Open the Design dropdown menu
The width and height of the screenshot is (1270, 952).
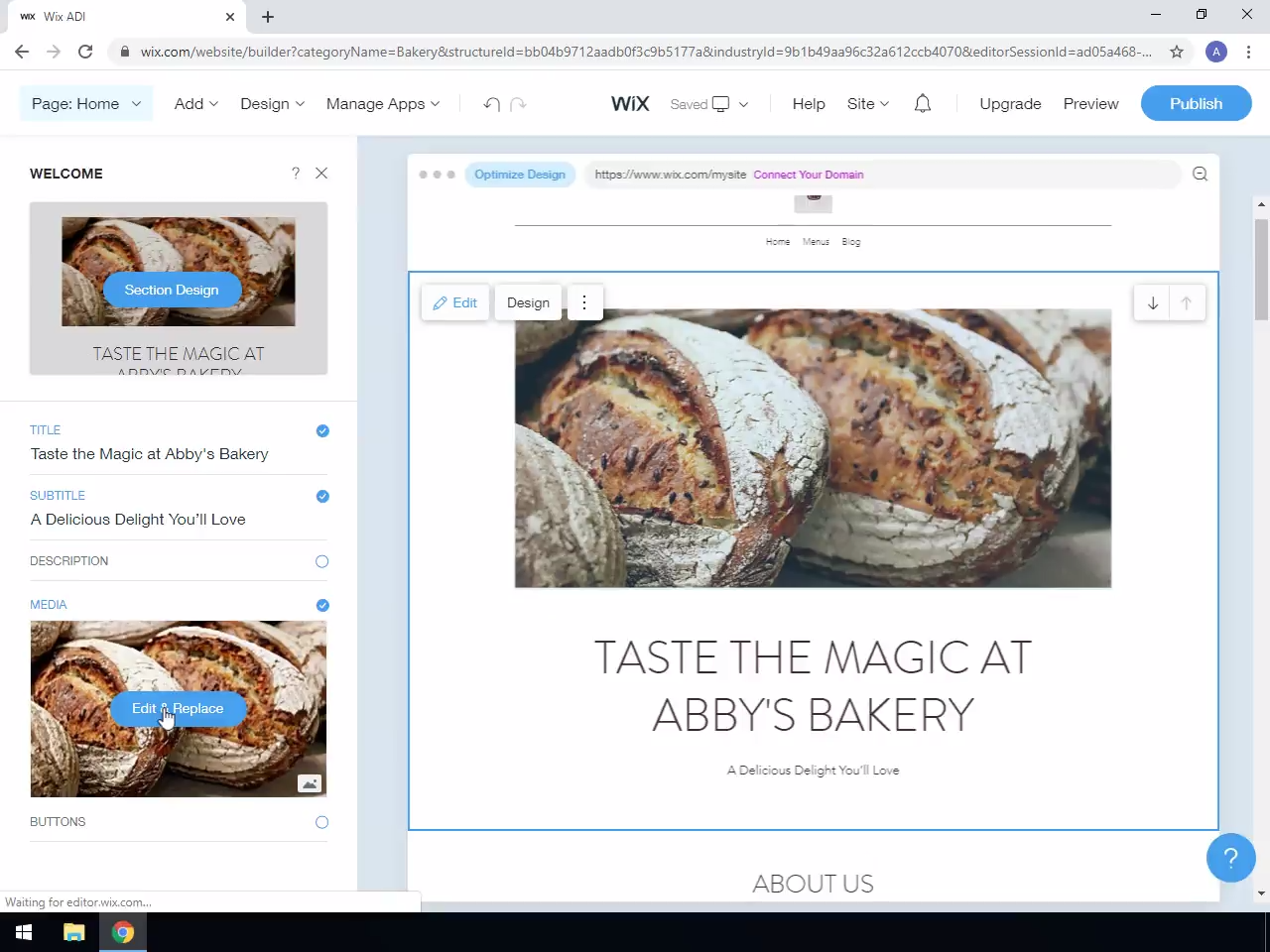point(272,104)
